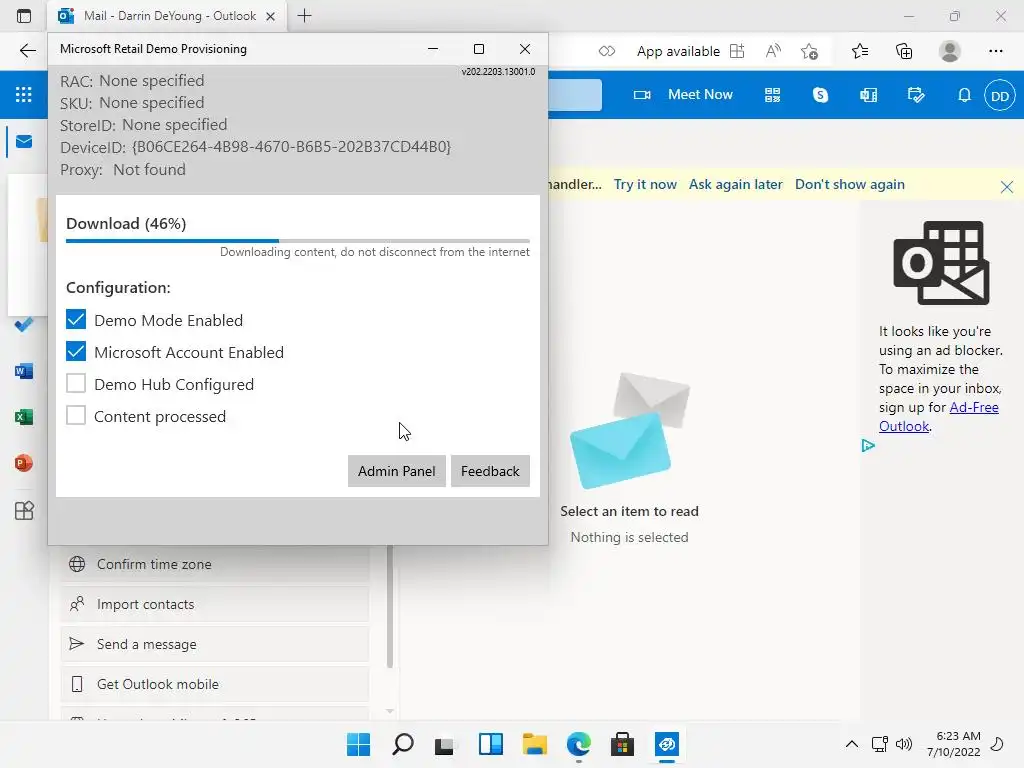Open the Collections icon in Edge

[904, 51]
